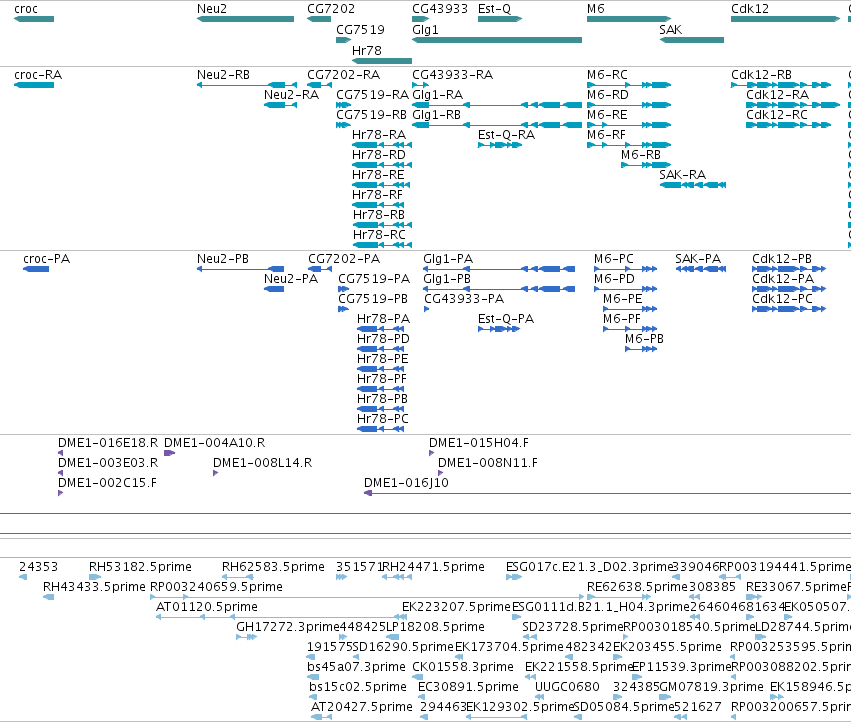Image resolution: width=851 pixels, height=722 pixels.
Task: Select the DME1-008L14.R marker
Action: [x=215, y=473]
